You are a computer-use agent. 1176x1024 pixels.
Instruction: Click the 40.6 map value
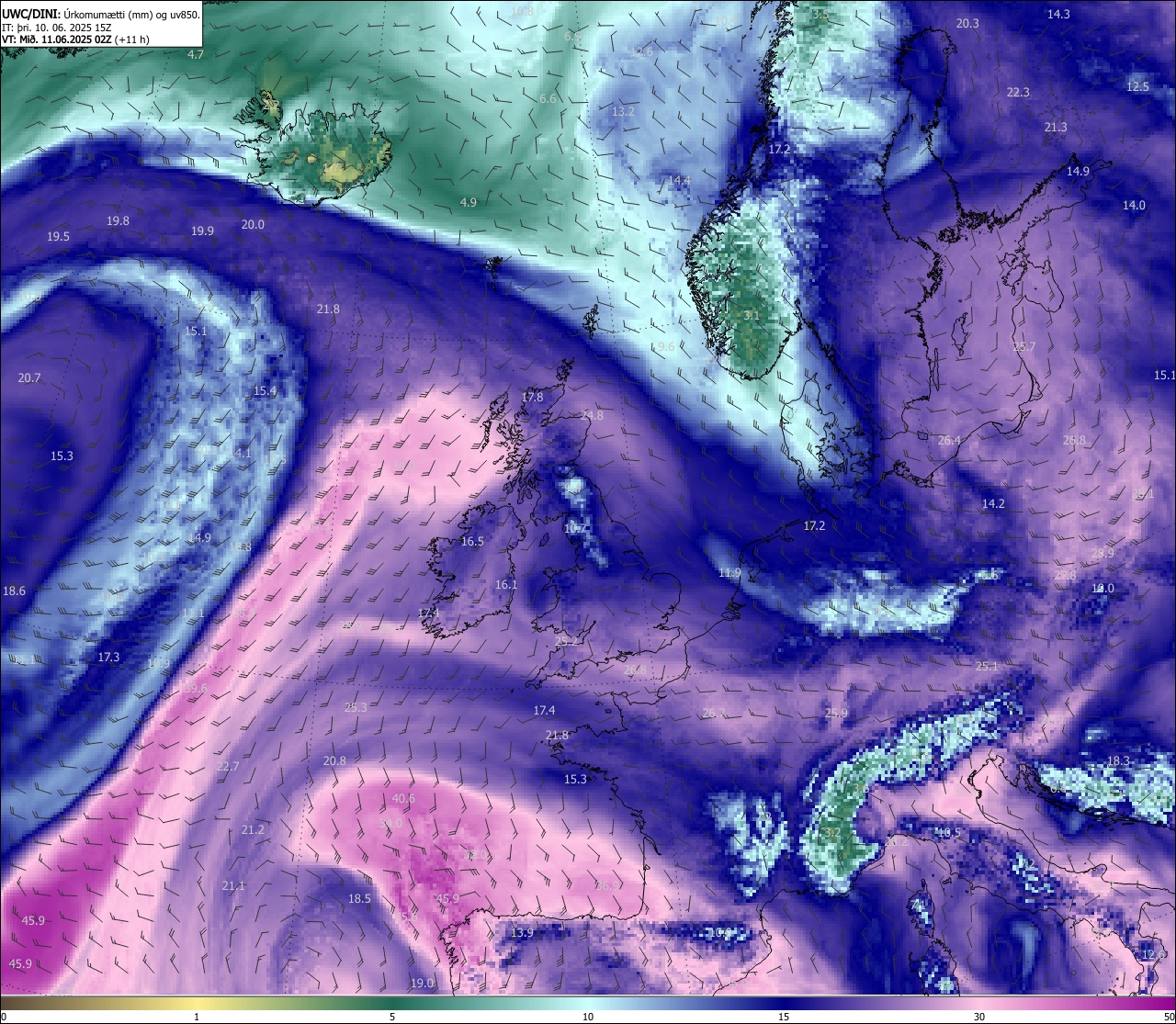pyautogui.click(x=403, y=799)
